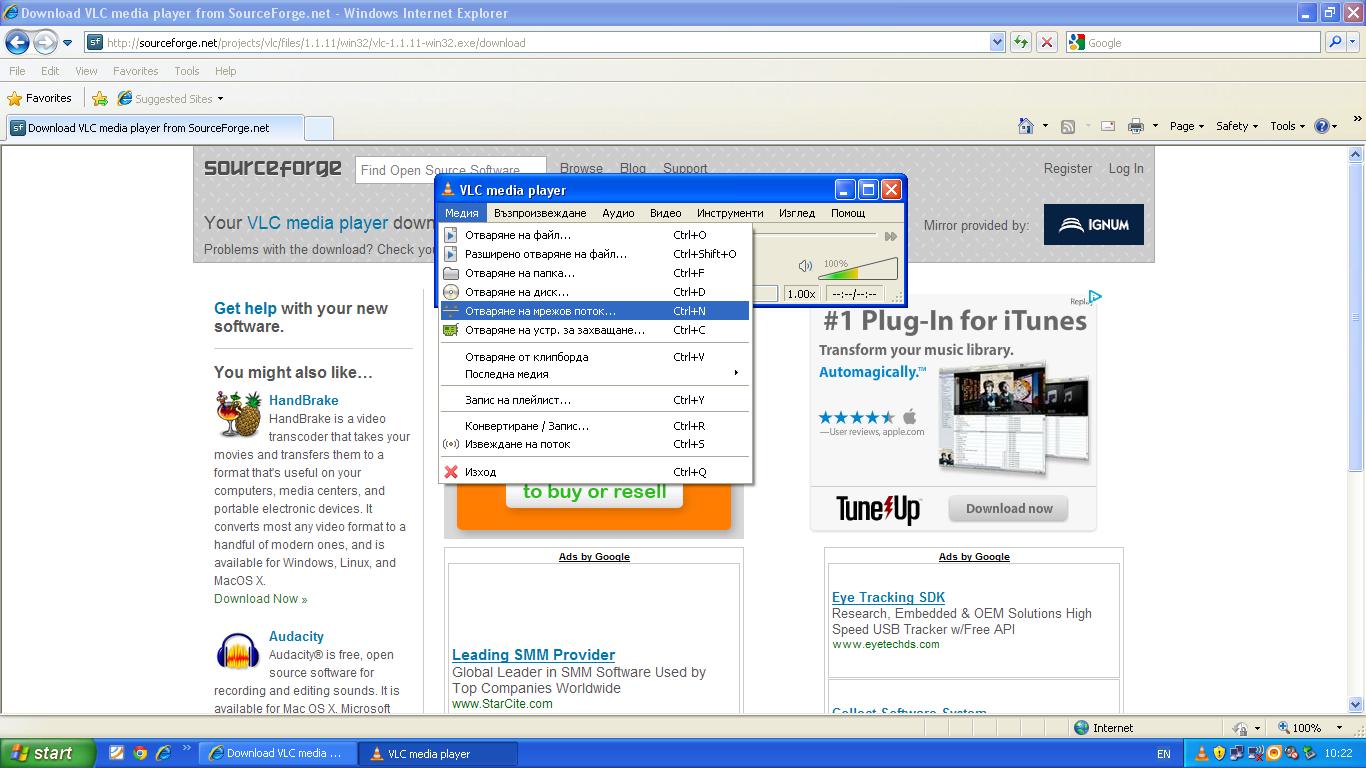Click the IE Forward navigation button
Screen dimensions: 1366x768
(45, 42)
